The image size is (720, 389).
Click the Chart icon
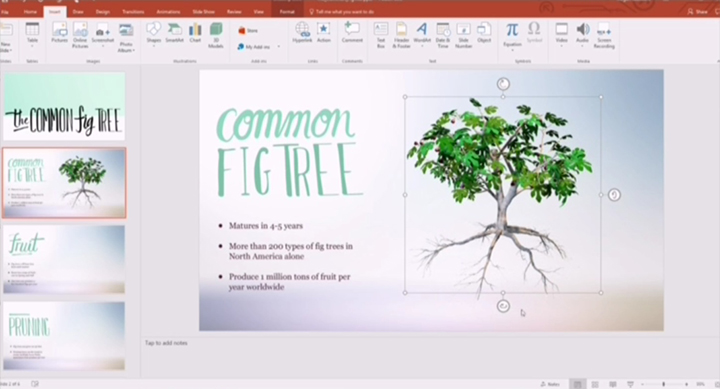(195, 33)
